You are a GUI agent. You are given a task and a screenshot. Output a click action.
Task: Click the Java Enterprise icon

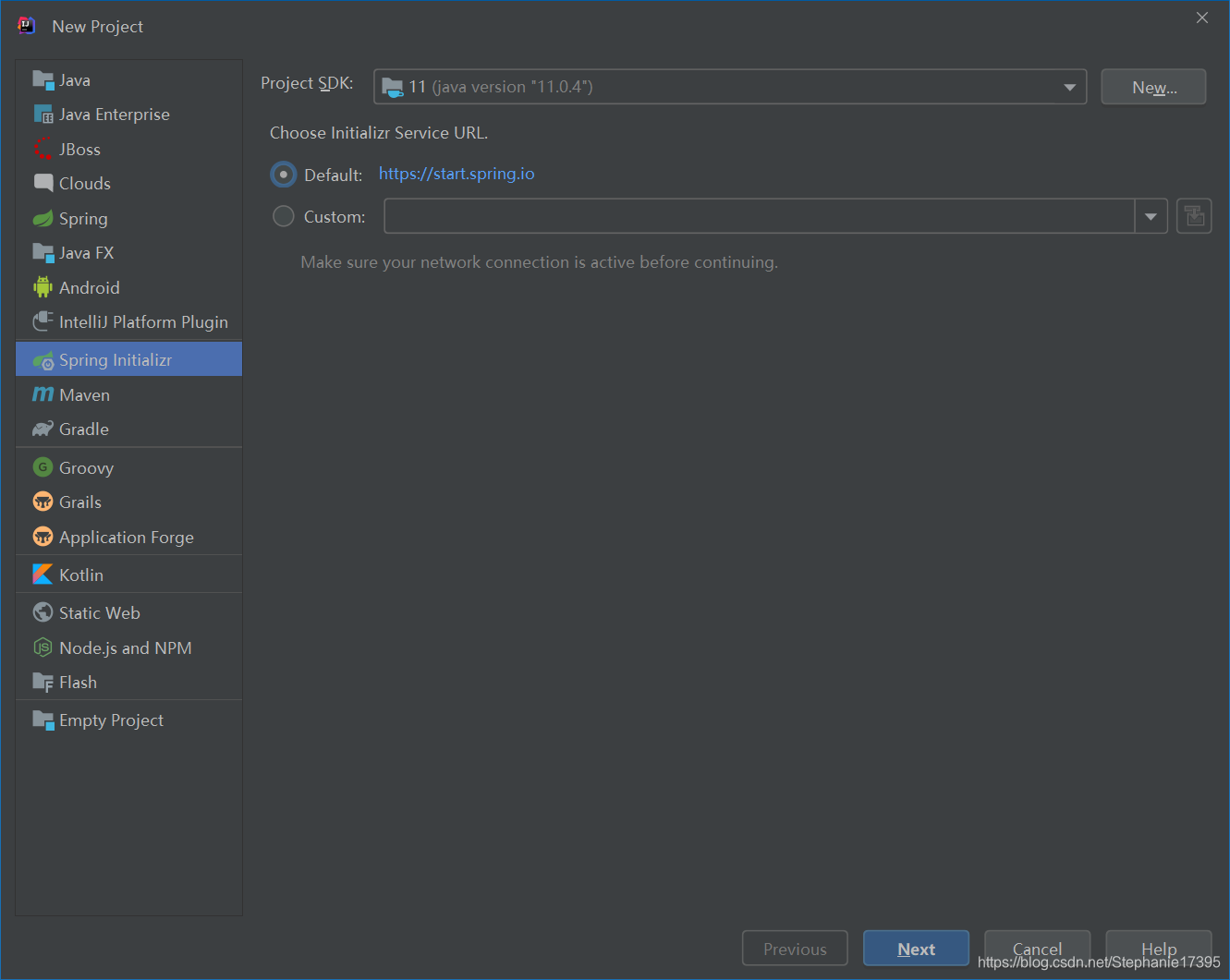[43, 115]
